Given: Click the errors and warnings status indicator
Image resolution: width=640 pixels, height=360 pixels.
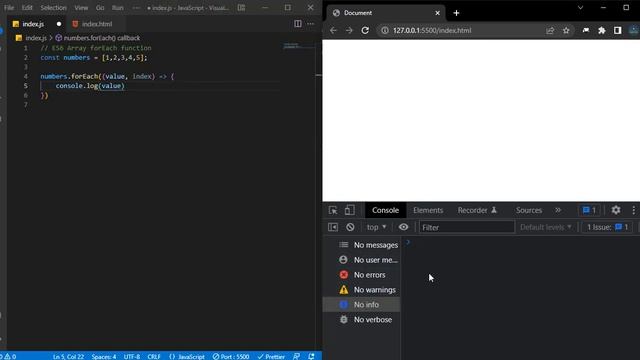Looking at the screenshot, I should click(8, 356).
